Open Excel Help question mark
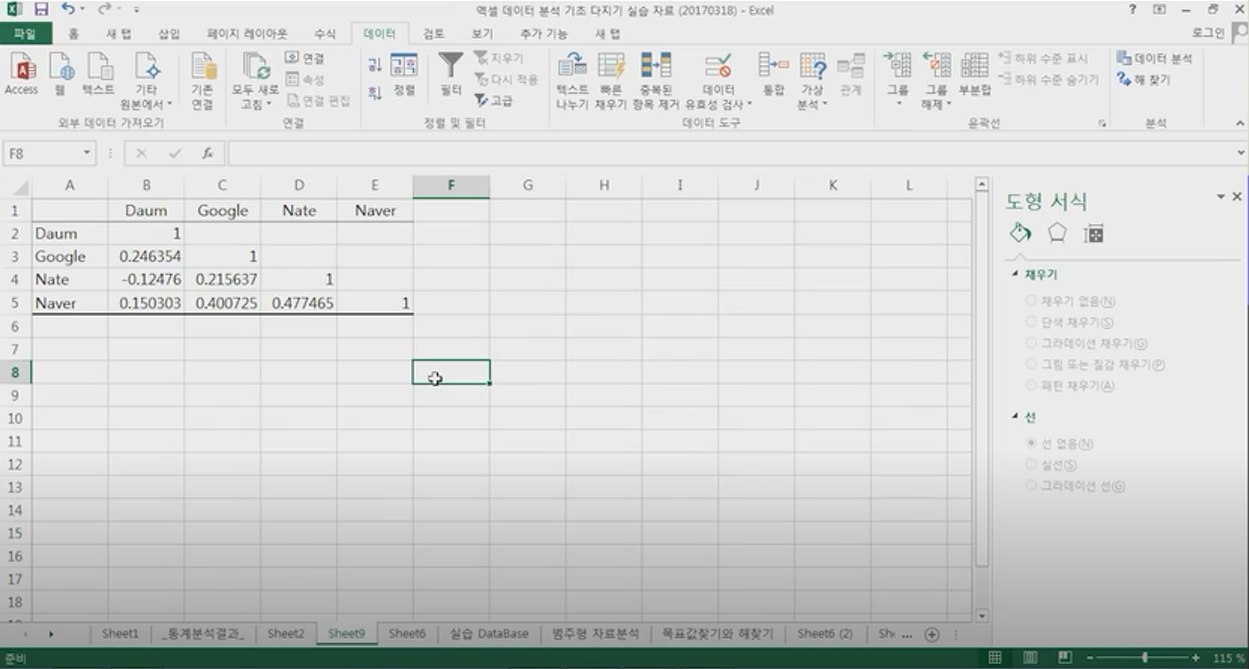 1133,9
